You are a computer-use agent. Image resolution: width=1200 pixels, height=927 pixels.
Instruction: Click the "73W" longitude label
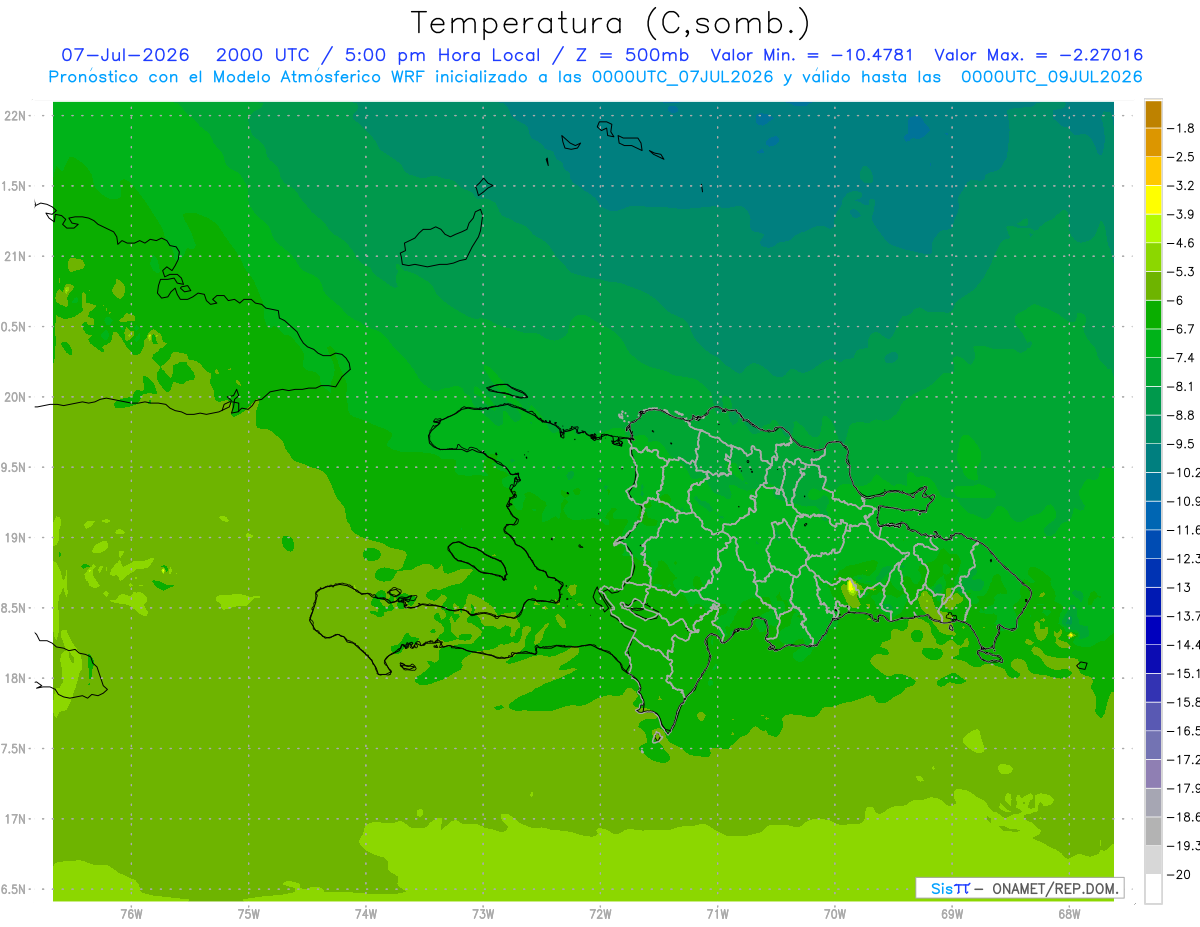(x=483, y=913)
